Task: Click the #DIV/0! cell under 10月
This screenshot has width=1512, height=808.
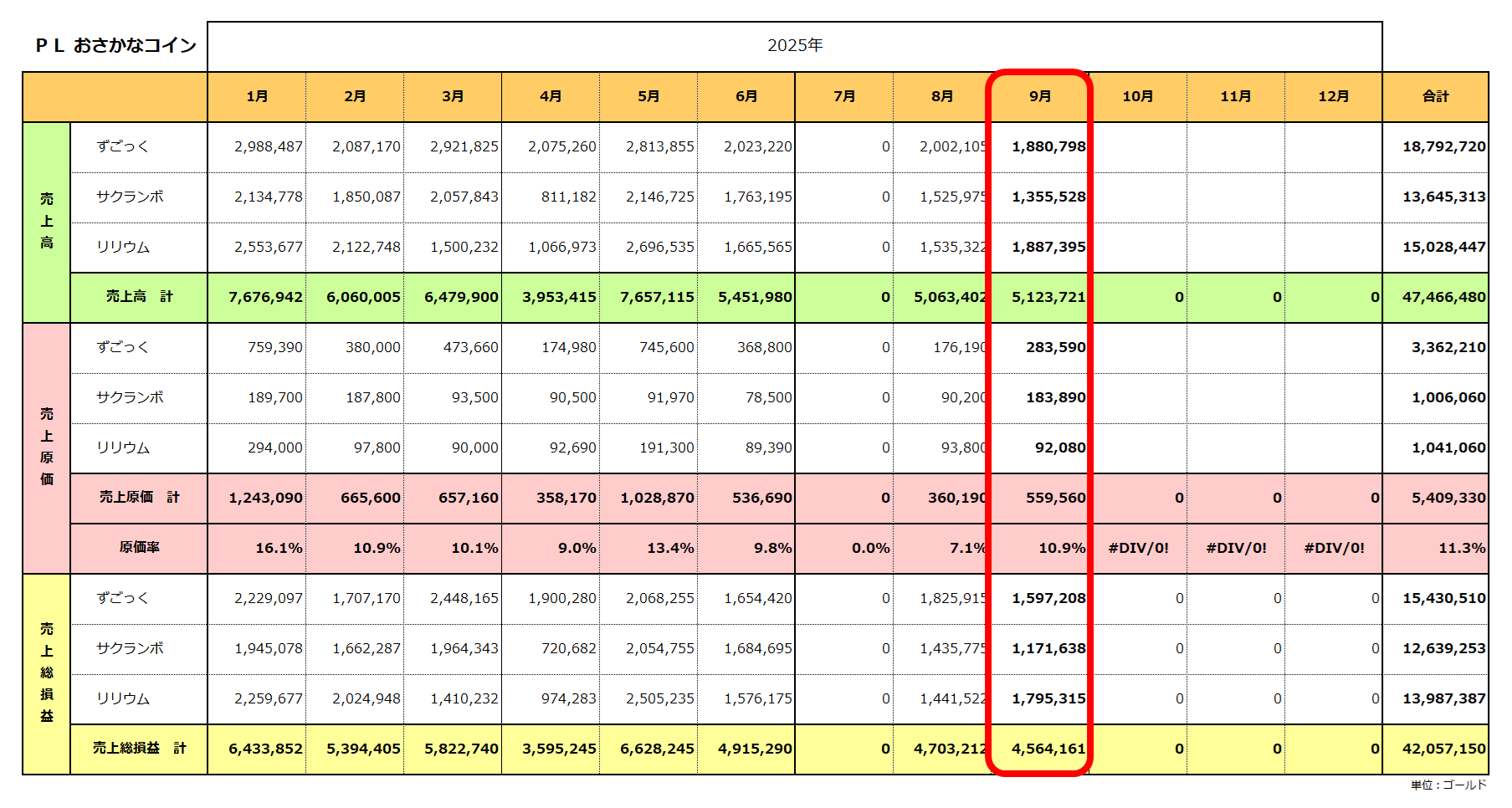Action: coord(1138,548)
